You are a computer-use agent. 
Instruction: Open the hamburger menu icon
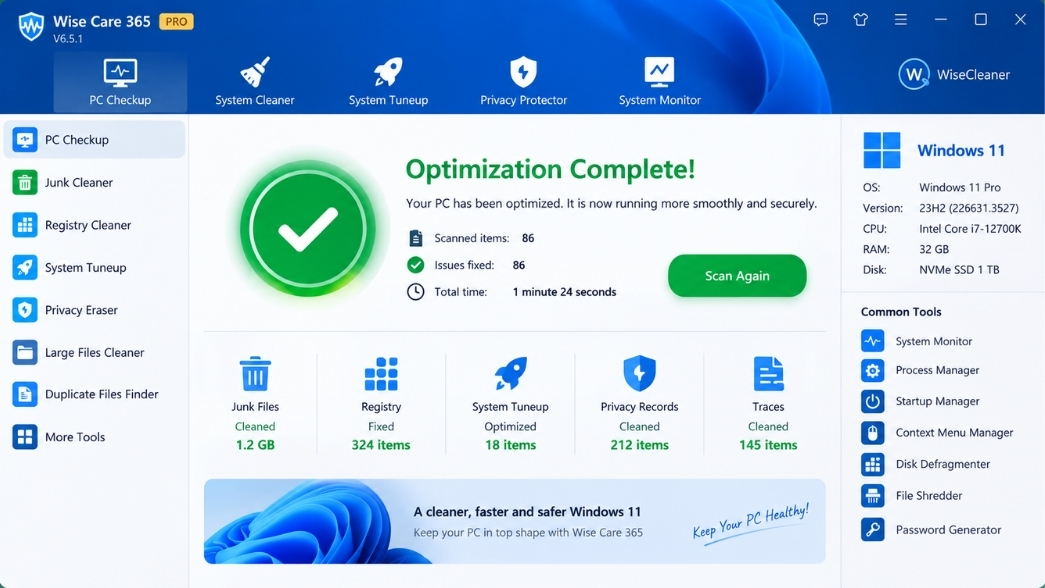point(900,19)
